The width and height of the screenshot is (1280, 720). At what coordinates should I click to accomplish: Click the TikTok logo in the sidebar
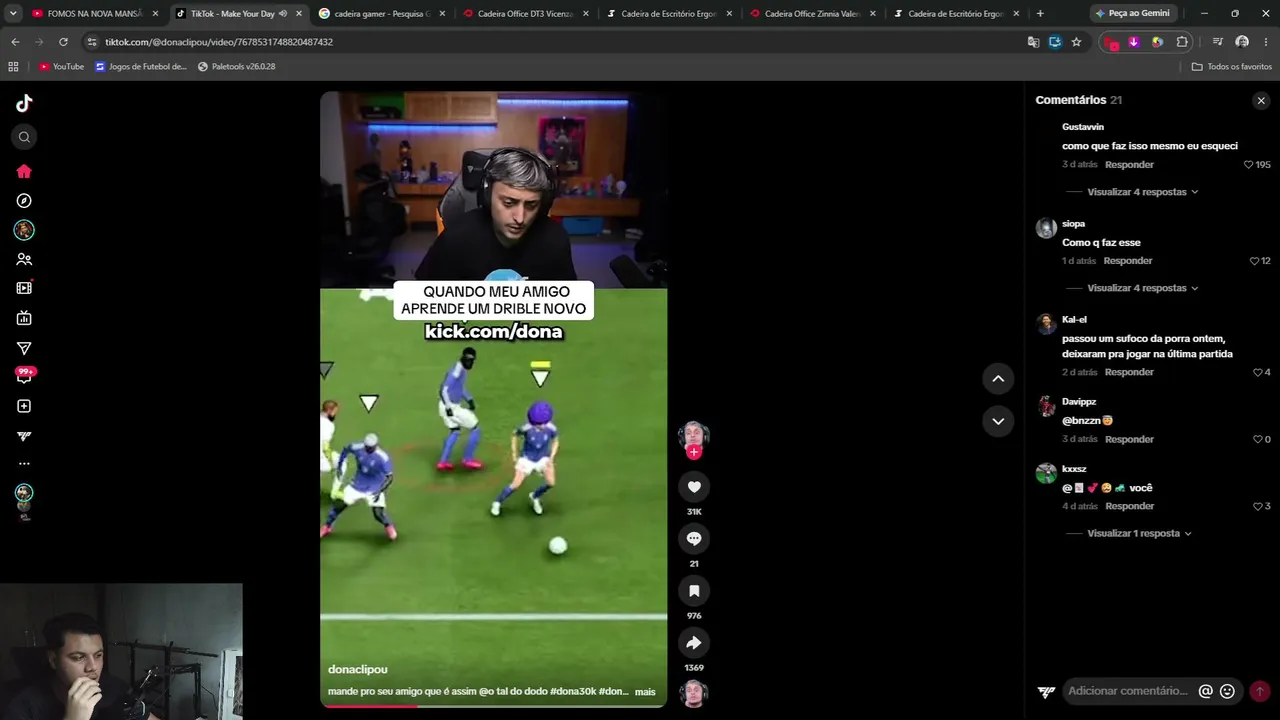(24, 103)
